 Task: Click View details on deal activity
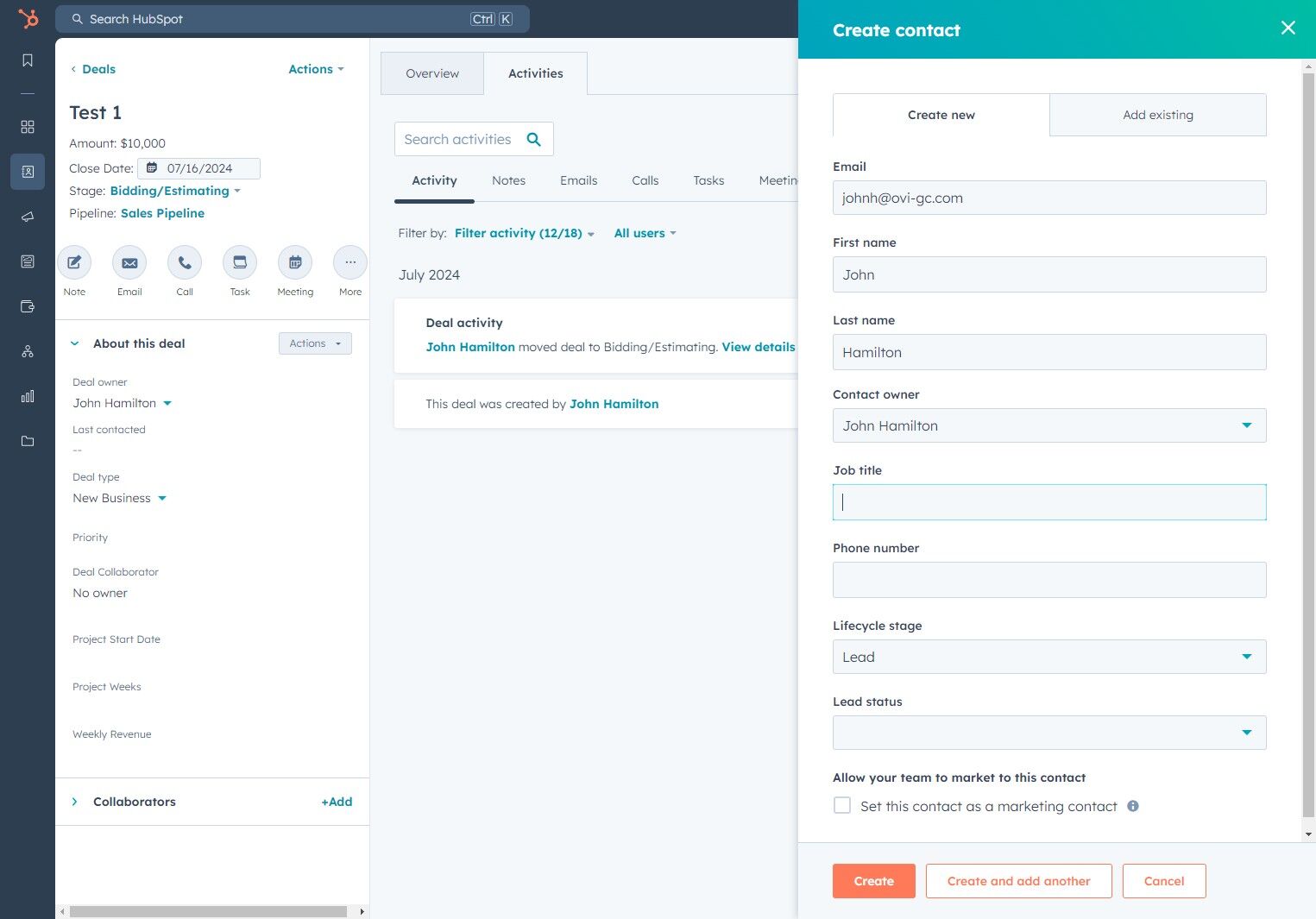point(759,347)
